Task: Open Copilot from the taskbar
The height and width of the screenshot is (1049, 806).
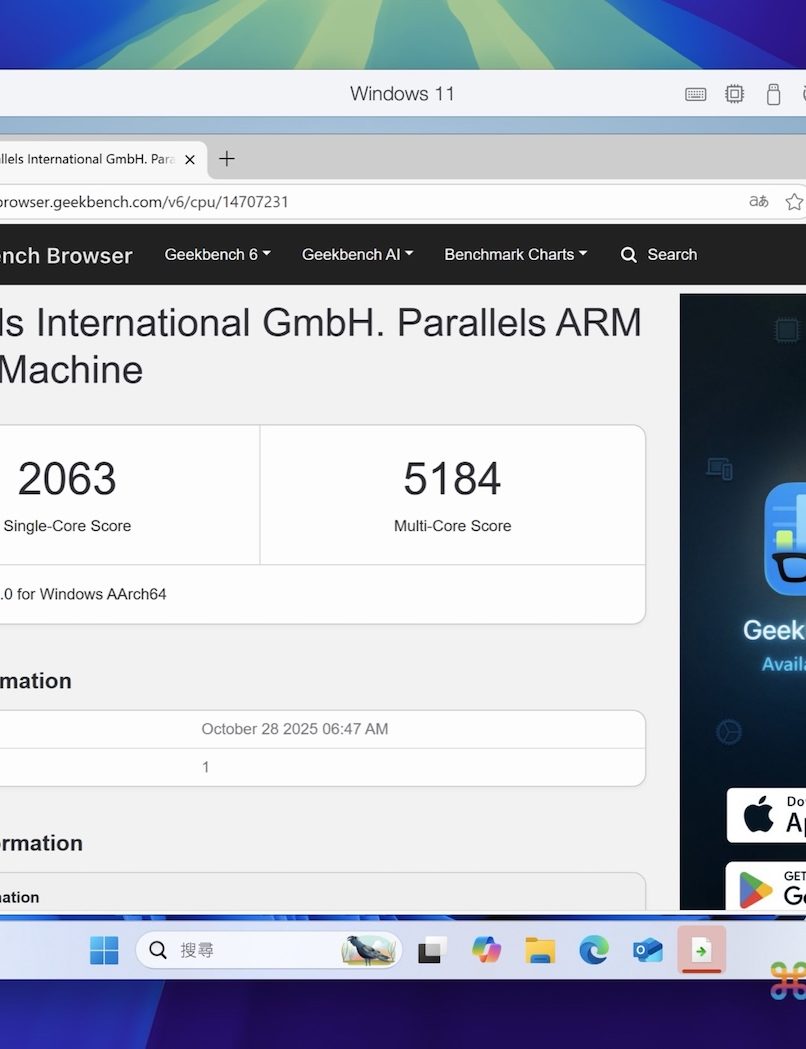Action: (x=487, y=950)
